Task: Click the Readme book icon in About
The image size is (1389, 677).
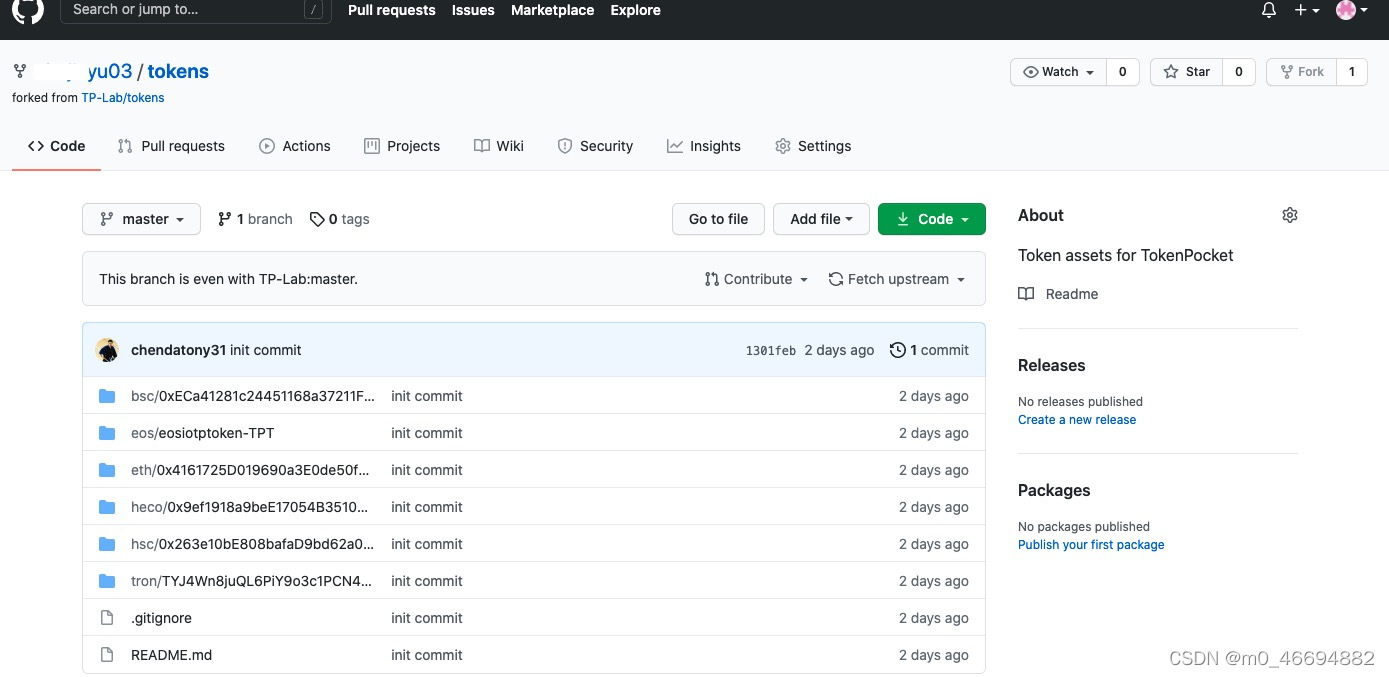Action: pos(1026,294)
